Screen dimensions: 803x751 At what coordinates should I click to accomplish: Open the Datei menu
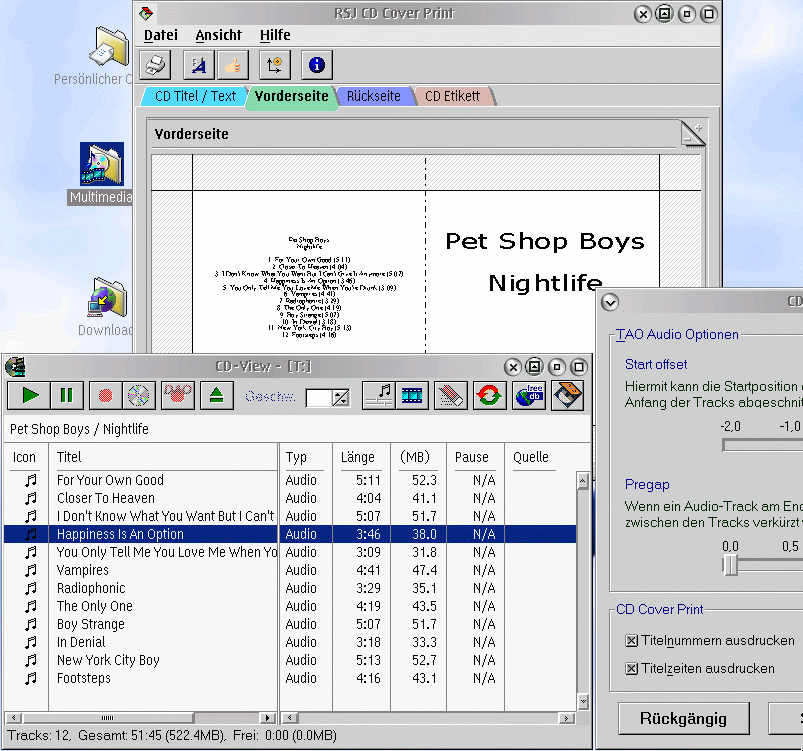coord(161,35)
